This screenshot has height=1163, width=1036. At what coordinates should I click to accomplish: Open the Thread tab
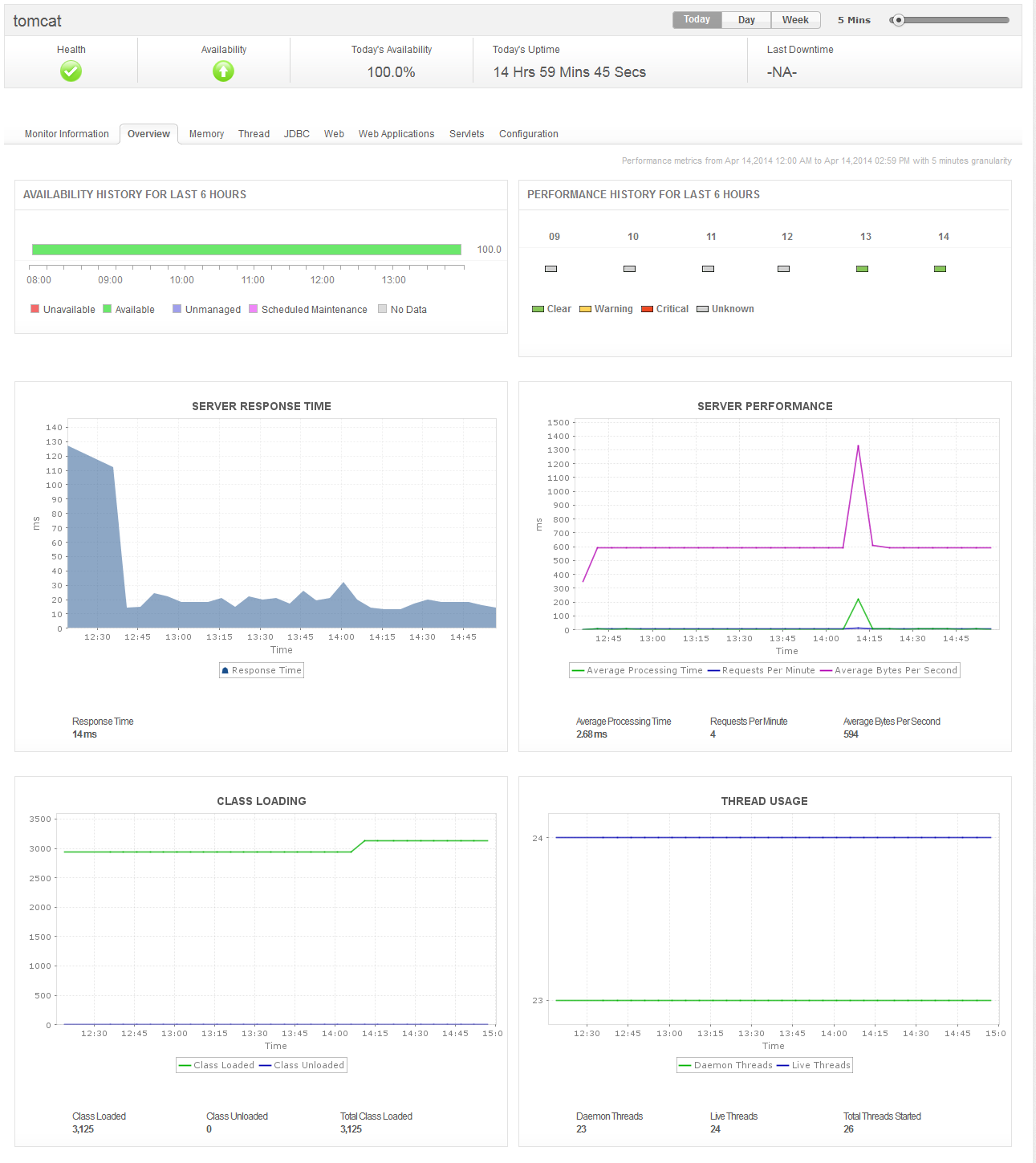point(254,134)
